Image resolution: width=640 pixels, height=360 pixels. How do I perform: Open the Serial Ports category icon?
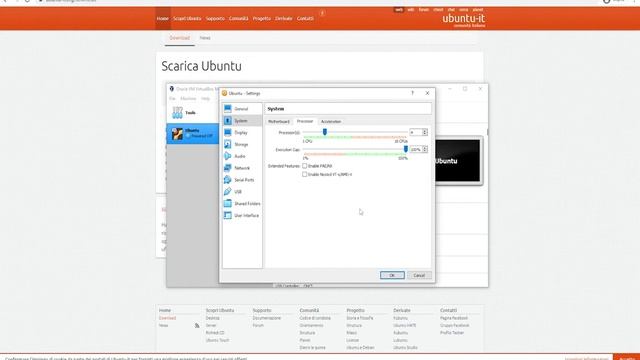point(228,180)
